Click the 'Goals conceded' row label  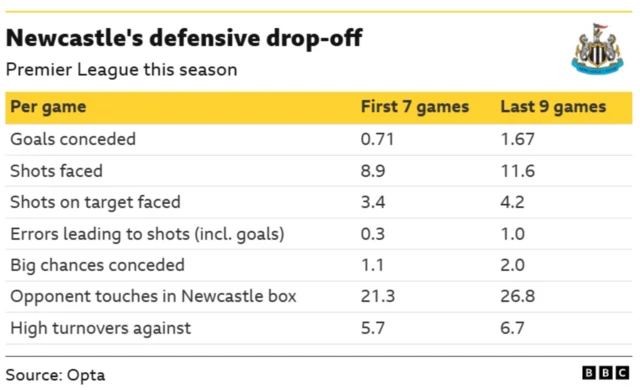click(x=73, y=139)
